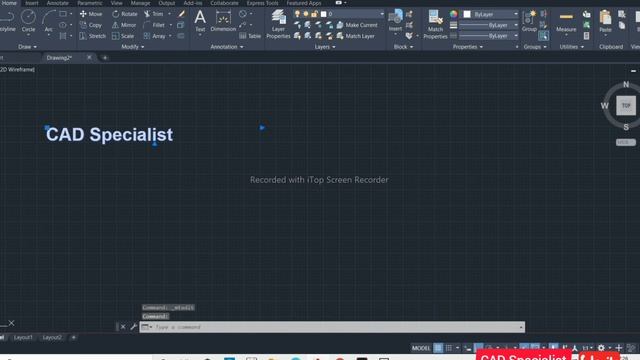The image size is (640, 360).
Task: Click the Erase pencil icon in Modify
Action: click(x=181, y=14)
